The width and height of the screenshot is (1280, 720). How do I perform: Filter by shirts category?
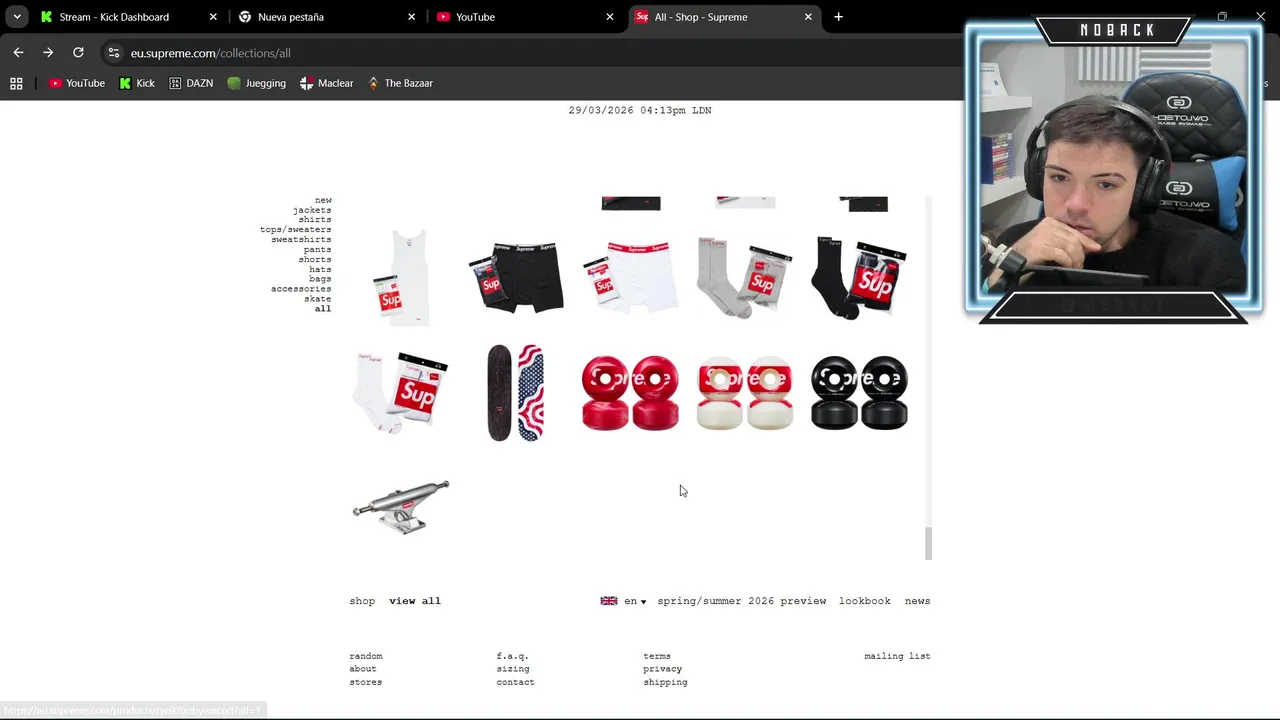tap(315, 220)
